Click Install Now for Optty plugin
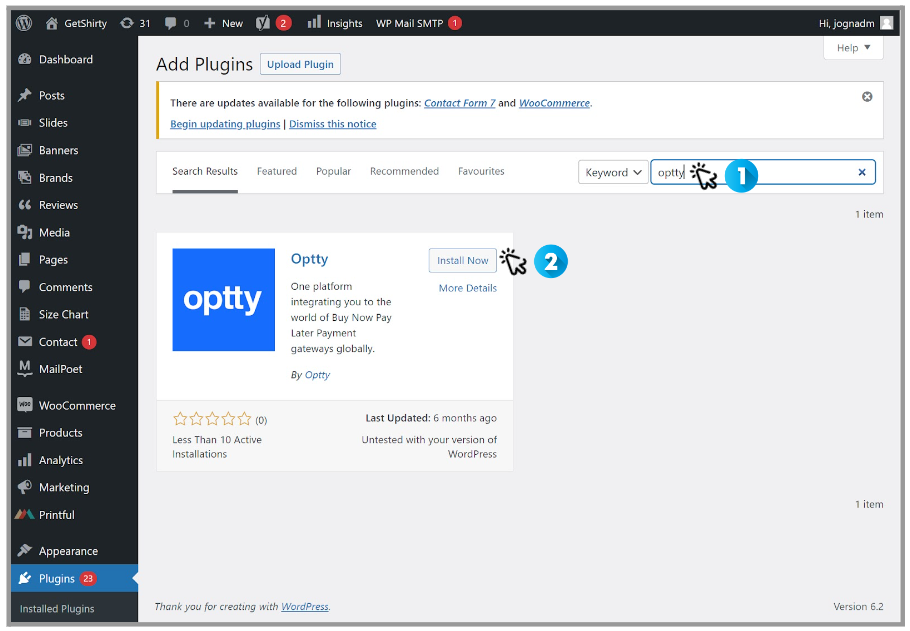 pos(462,260)
